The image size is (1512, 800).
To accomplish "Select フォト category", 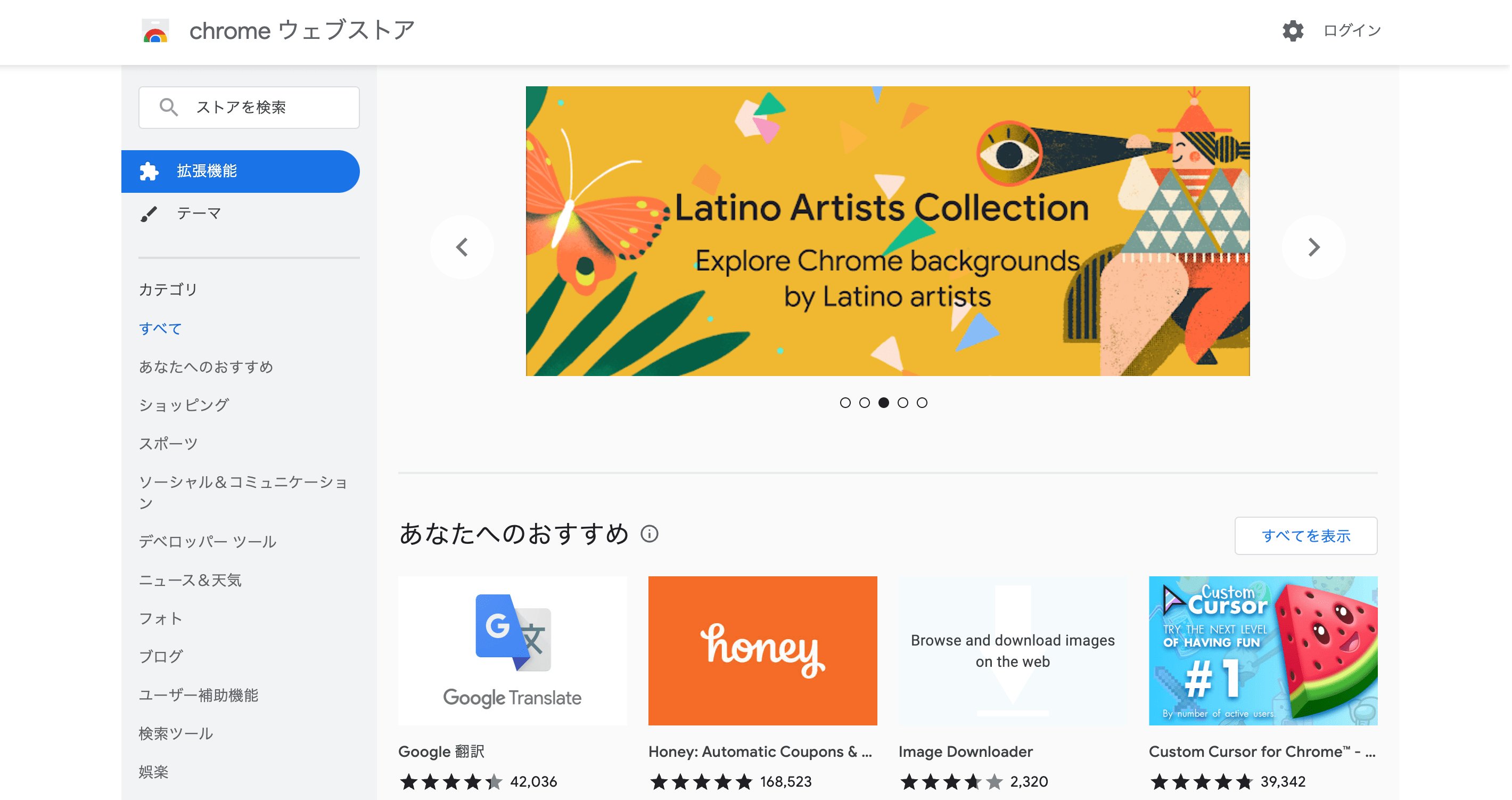I will pyautogui.click(x=160, y=618).
